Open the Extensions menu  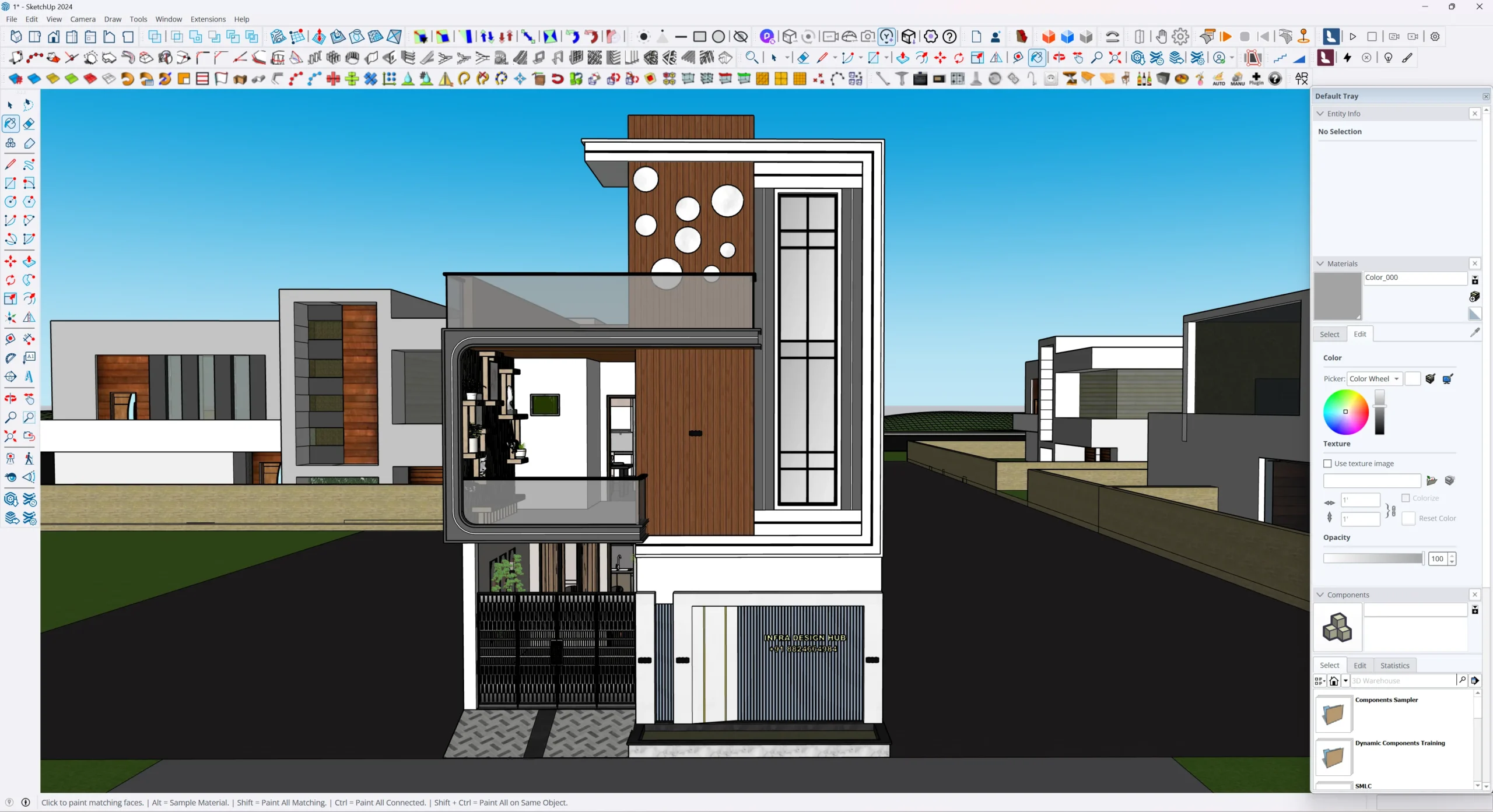click(208, 19)
